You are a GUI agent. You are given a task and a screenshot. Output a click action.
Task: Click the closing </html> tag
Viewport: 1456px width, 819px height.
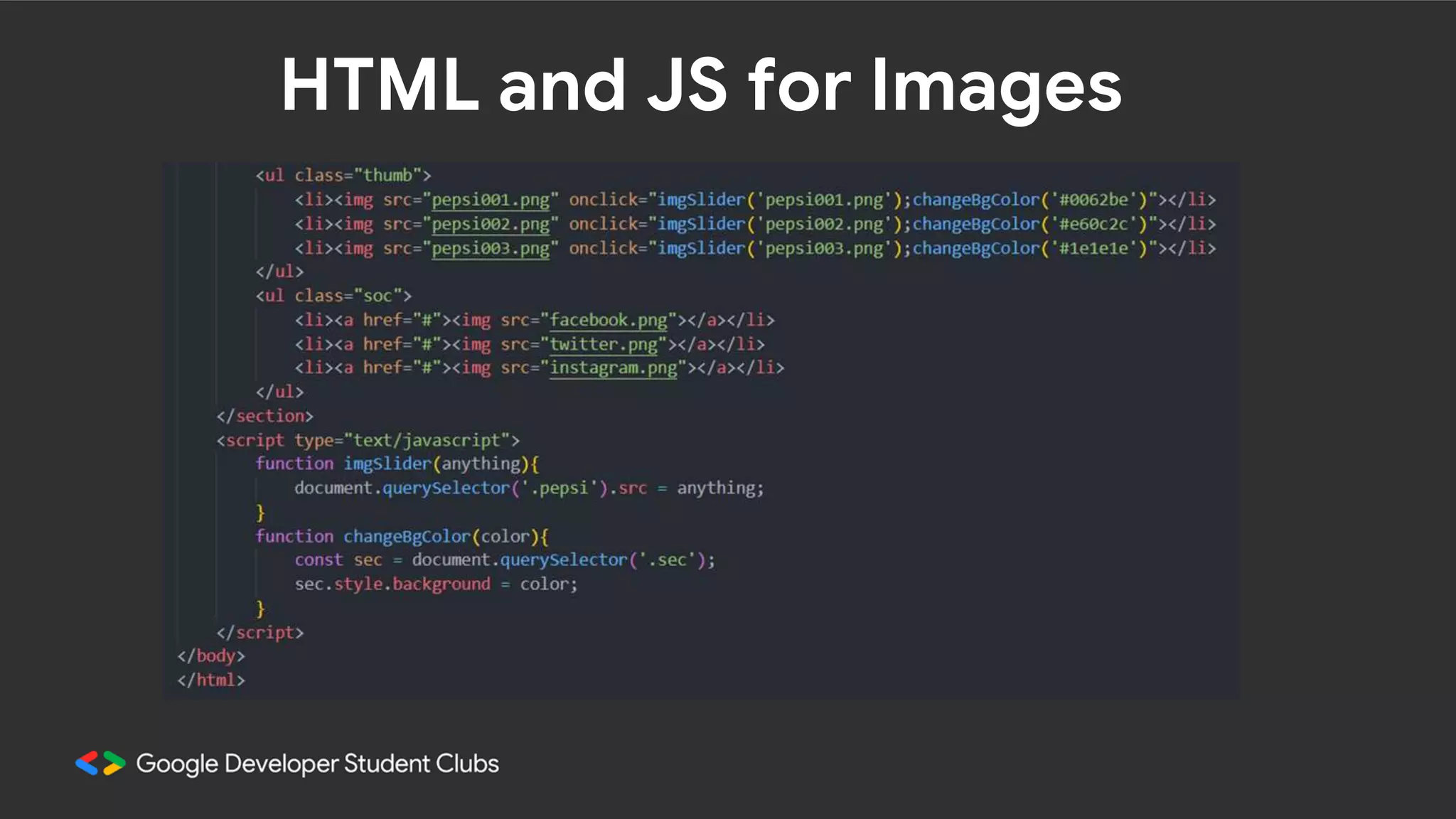211,680
